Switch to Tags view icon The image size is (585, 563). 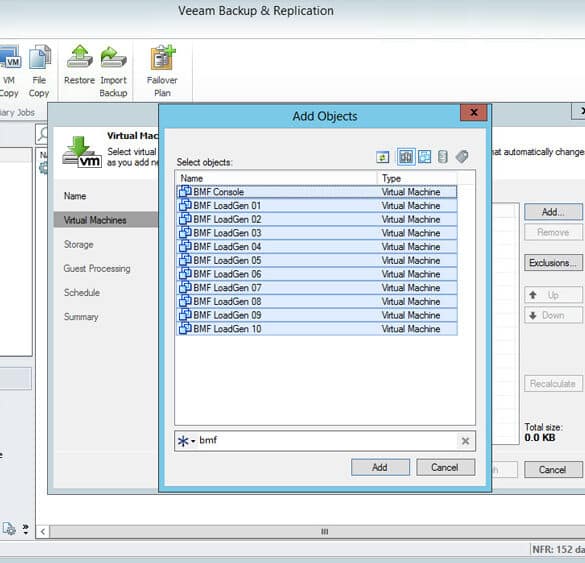462,157
